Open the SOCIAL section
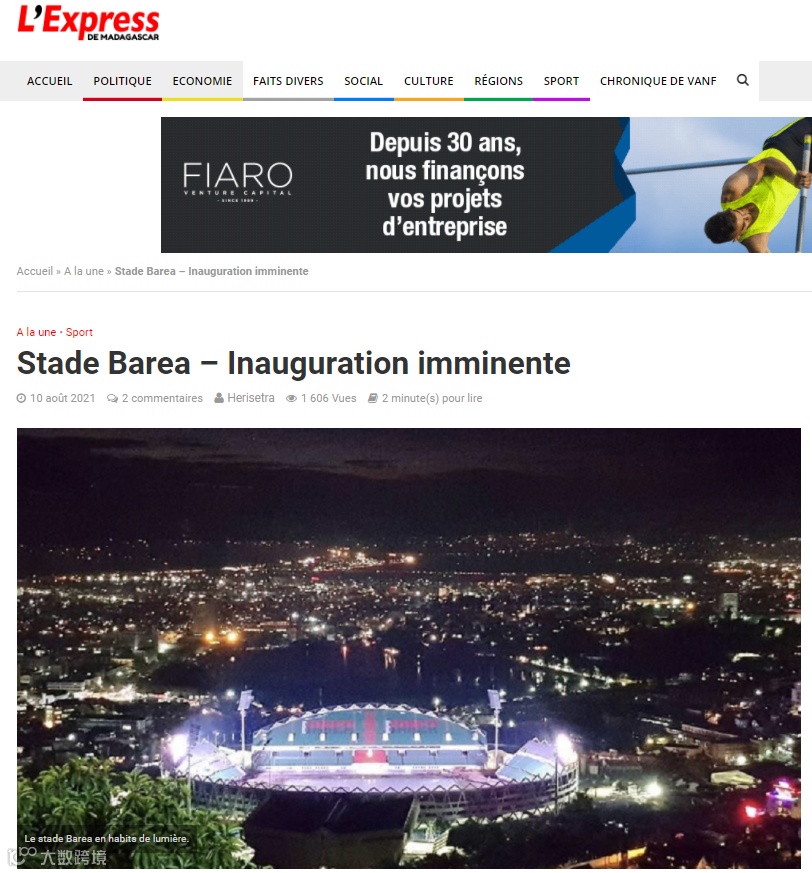Viewport: 812px width, 873px height. 363,81
